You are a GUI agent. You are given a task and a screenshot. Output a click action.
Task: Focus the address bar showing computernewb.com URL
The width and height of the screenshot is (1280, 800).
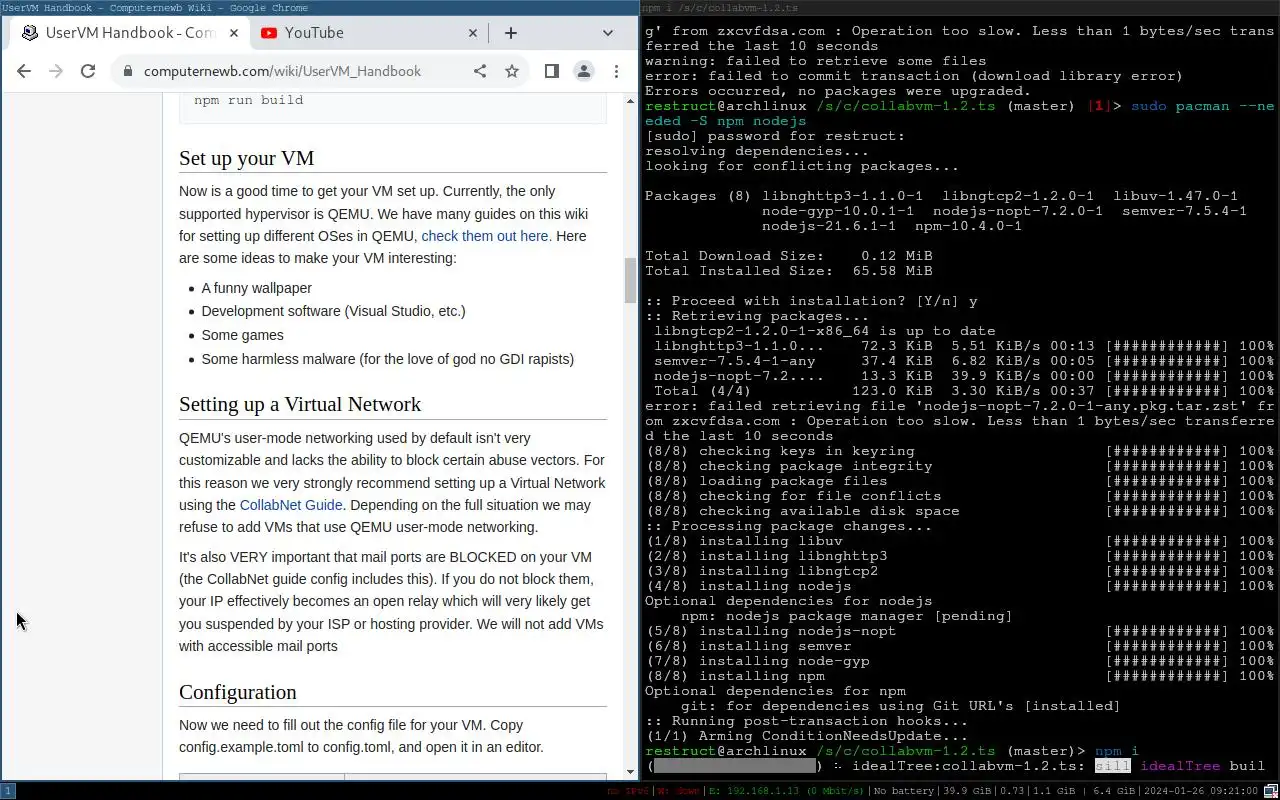(282, 71)
